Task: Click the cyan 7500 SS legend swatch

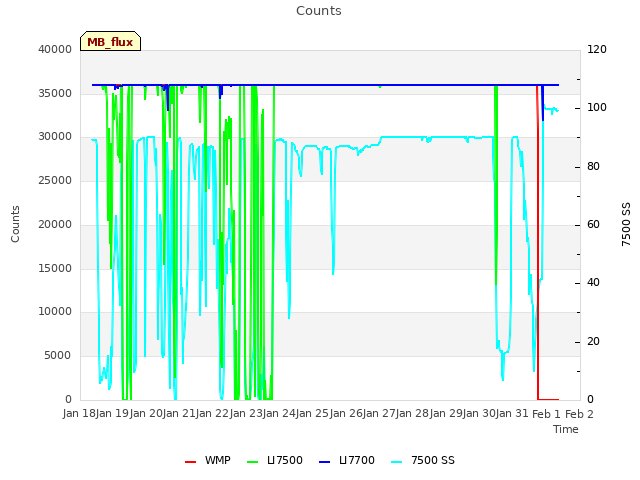Action: [x=397, y=462]
